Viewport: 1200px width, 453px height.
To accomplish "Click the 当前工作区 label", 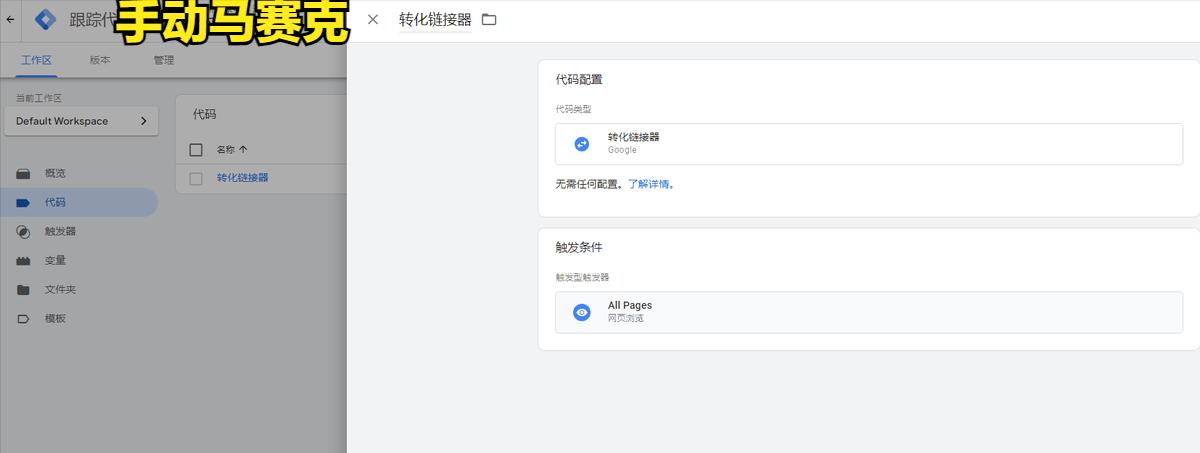I will click(39, 98).
